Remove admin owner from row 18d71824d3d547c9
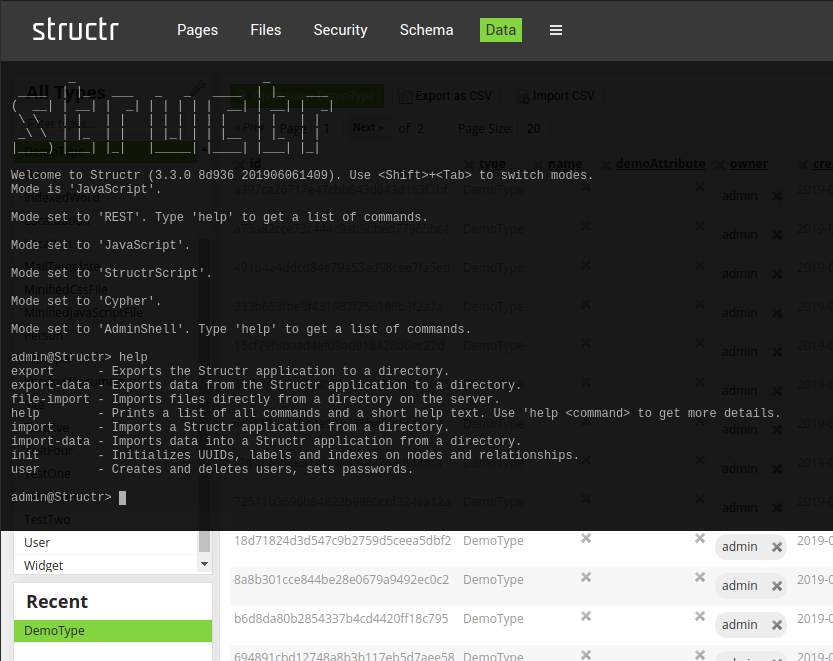This screenshot has width=833, height=661. click(777, 547)
